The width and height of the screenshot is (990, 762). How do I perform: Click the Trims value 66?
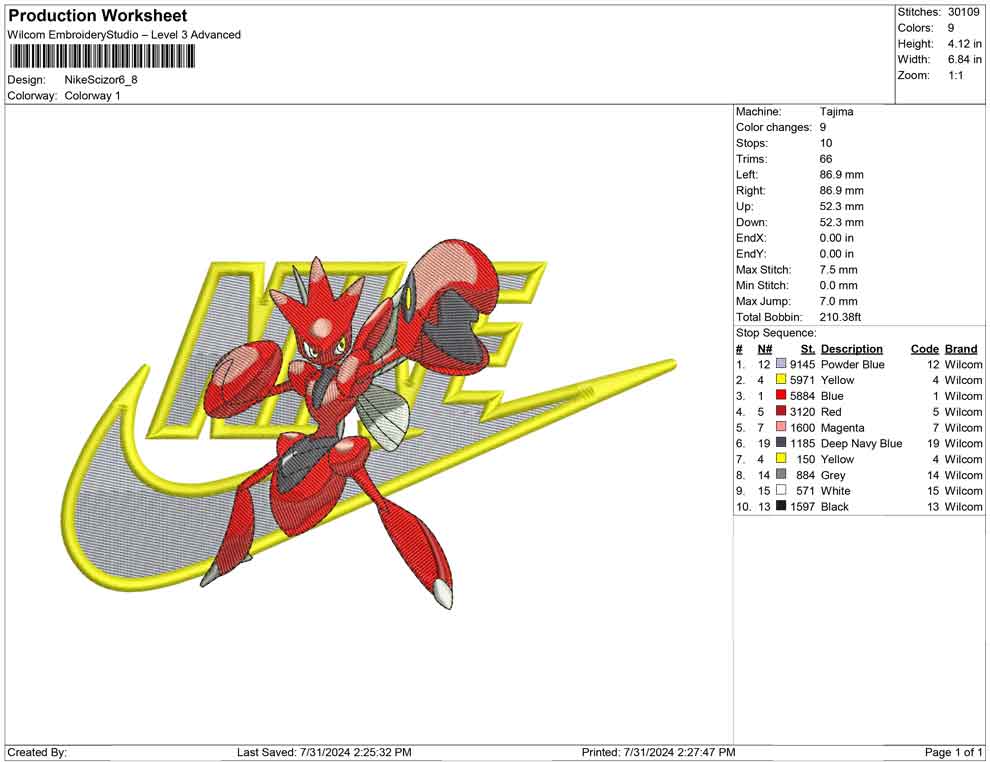(826, 159)
